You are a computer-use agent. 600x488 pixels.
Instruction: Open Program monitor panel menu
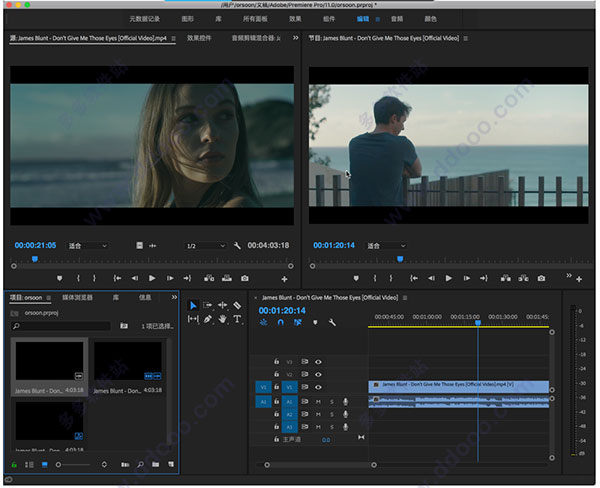[465, 38]
